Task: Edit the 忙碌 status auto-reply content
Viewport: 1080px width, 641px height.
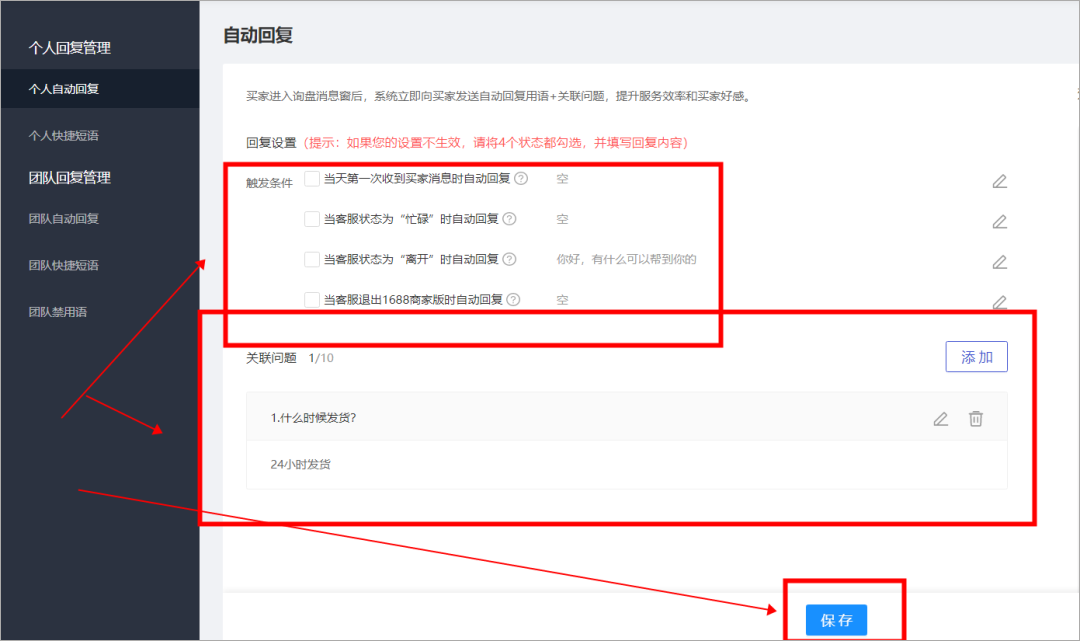Action: 999,222
